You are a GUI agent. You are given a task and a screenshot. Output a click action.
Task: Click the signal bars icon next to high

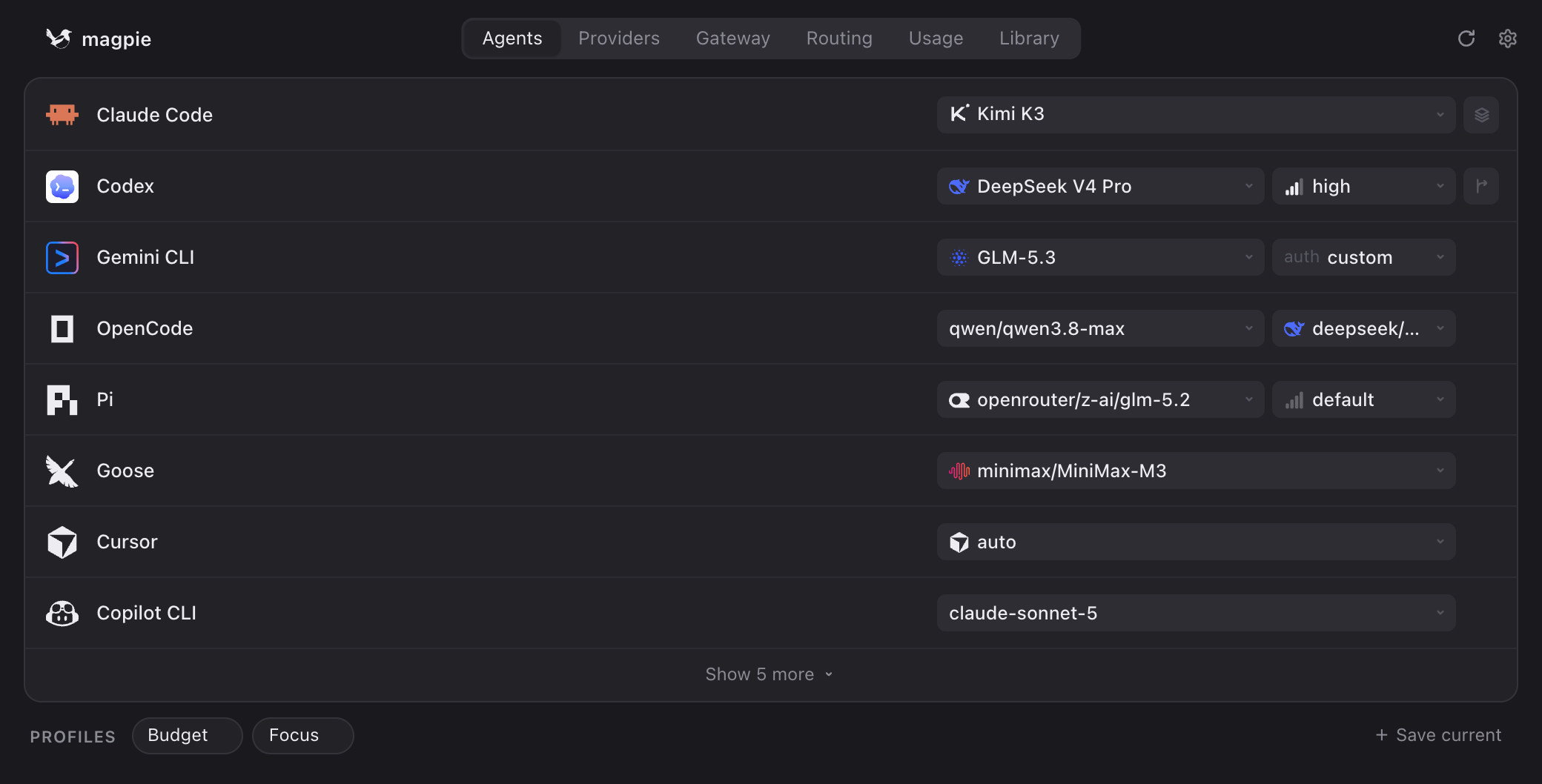point(1294,187)
